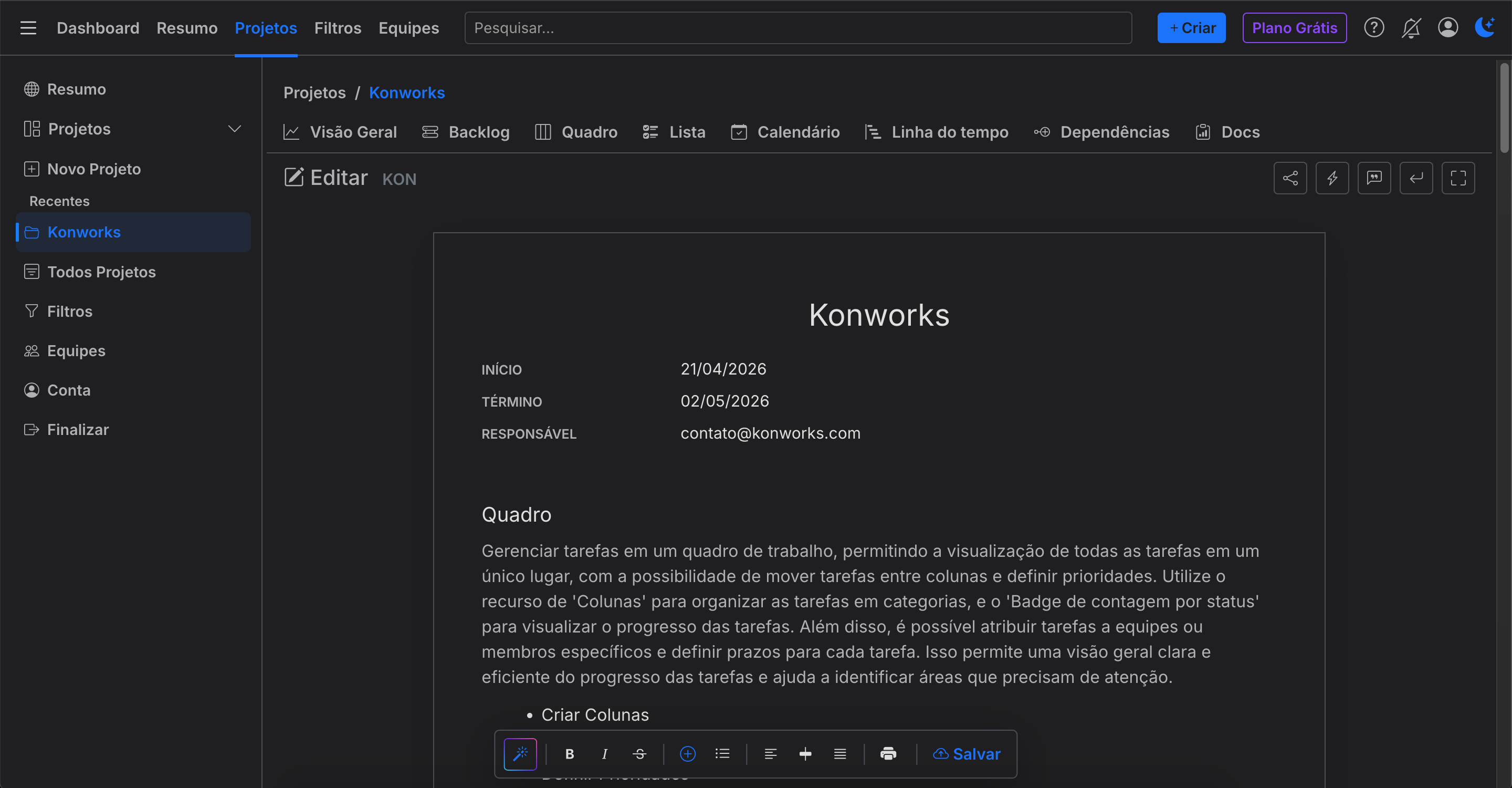This screenshot has width=1512, height=788.
Task: Click the Criar Colunas bullet item
Action: click(595, 714)
